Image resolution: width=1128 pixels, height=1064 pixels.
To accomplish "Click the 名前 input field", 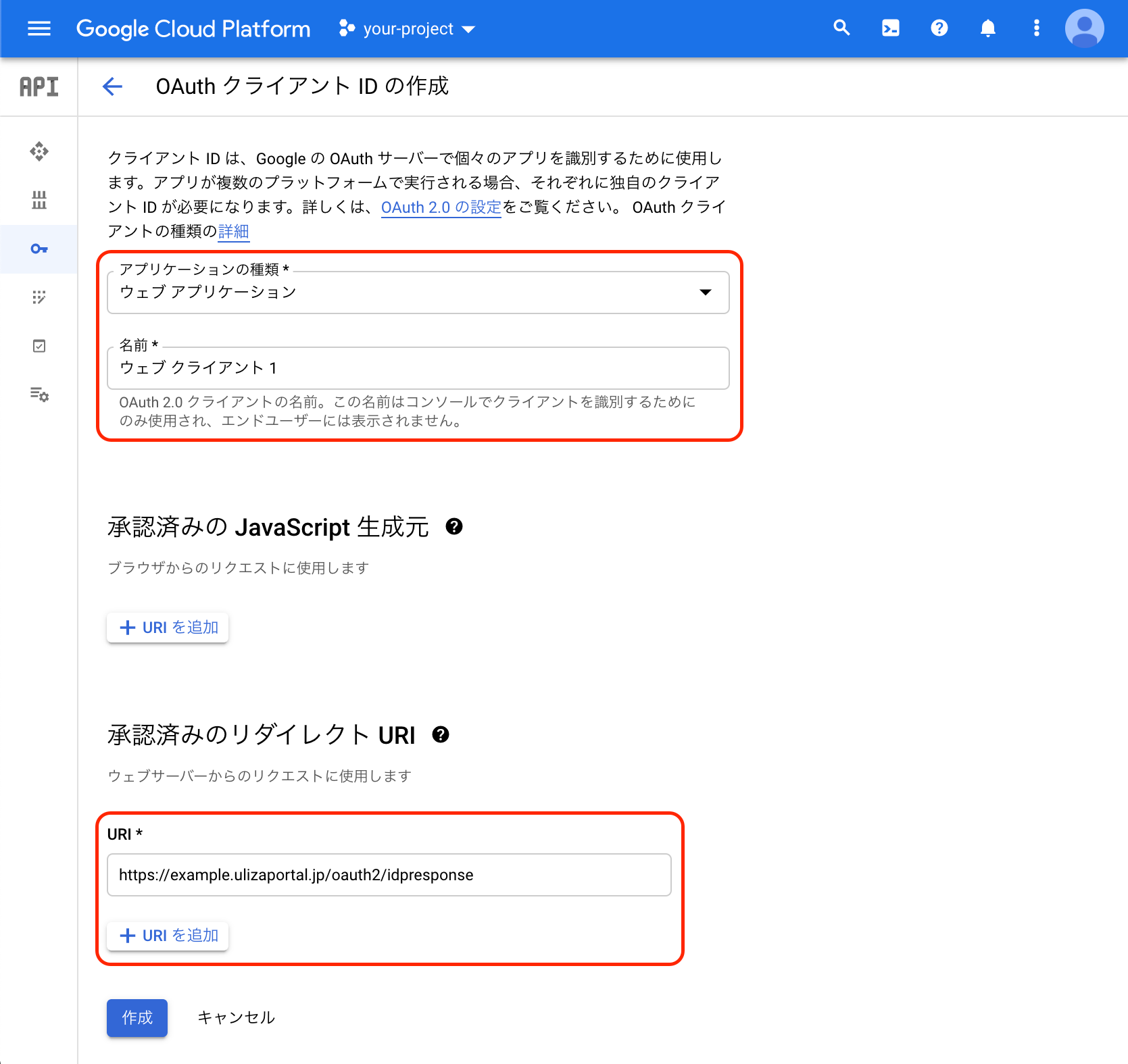I will (418, 368).
